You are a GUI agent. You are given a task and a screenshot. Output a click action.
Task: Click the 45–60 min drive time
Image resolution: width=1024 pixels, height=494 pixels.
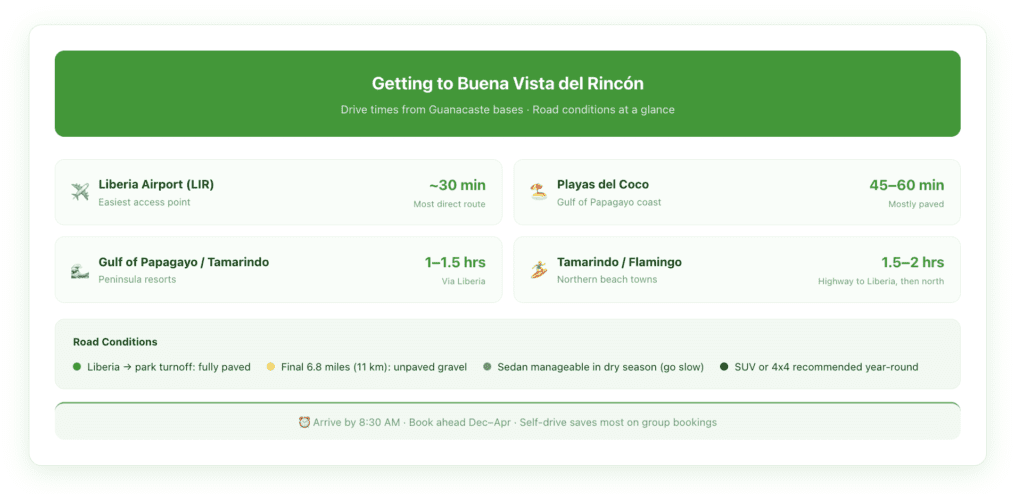pyautogui.click(x=906, y=185)
